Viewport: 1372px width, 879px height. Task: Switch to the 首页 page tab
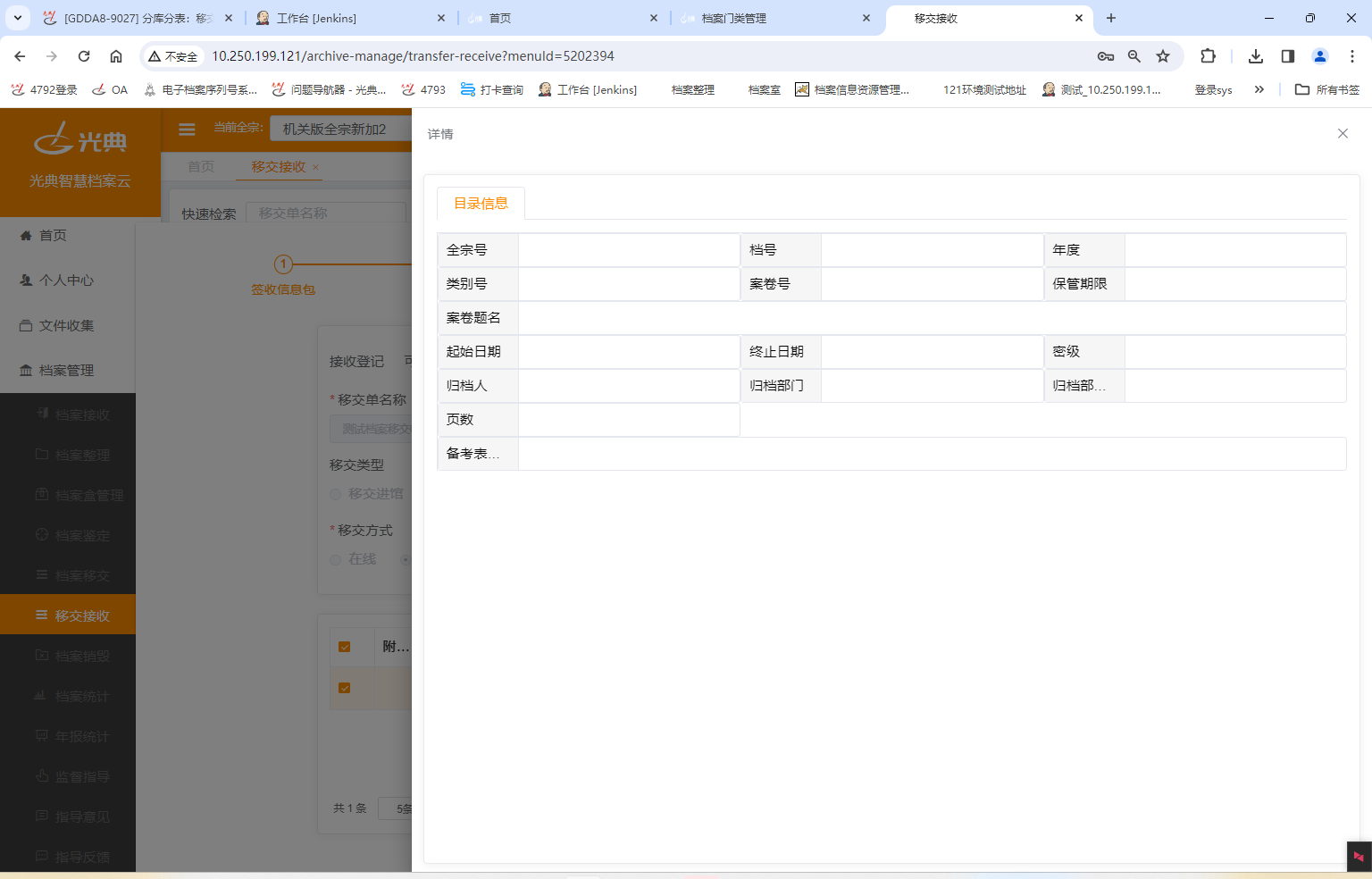click(x=201, y=167)
